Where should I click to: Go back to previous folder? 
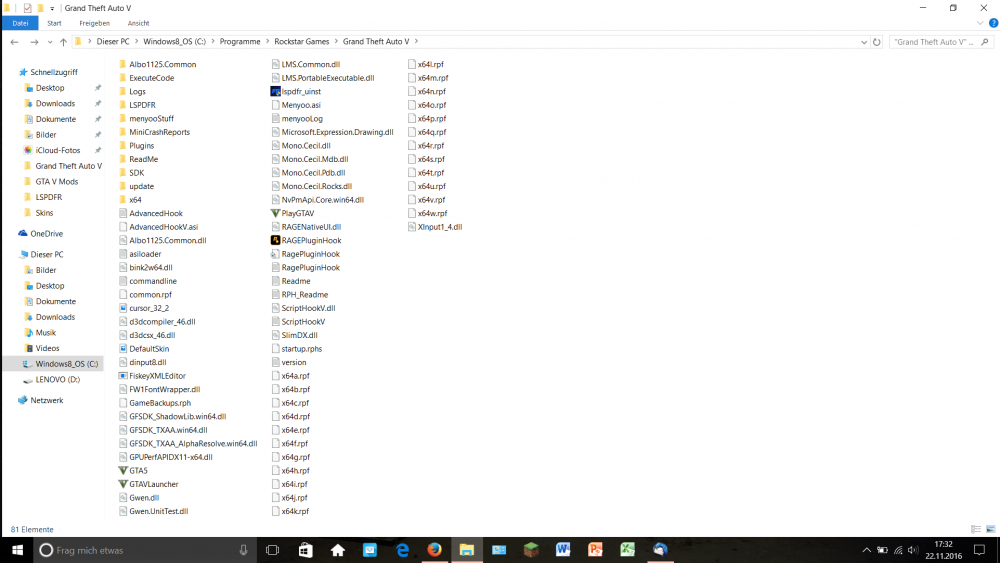[14, 42]
